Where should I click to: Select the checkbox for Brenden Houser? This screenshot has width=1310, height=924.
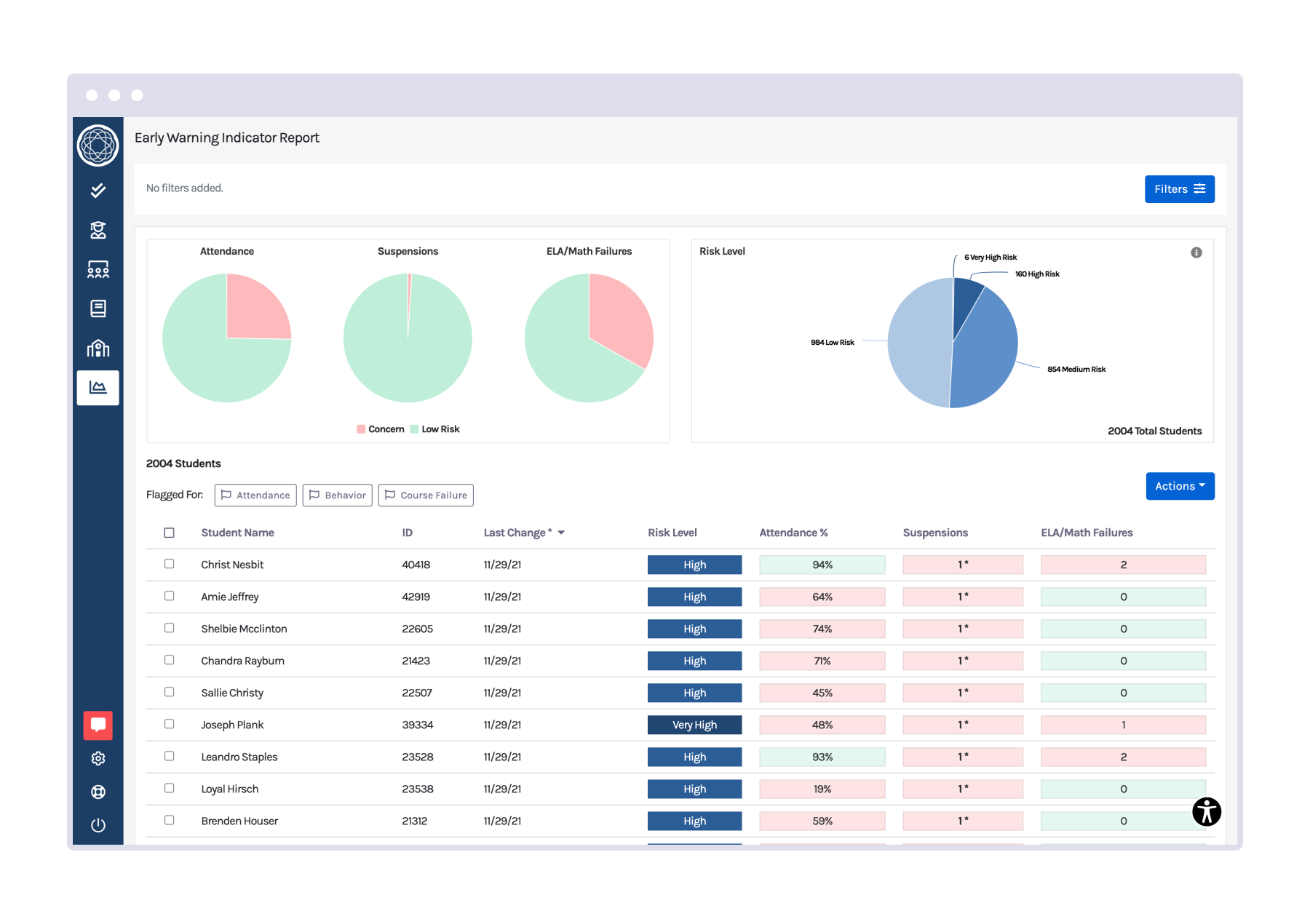(169, 820)
